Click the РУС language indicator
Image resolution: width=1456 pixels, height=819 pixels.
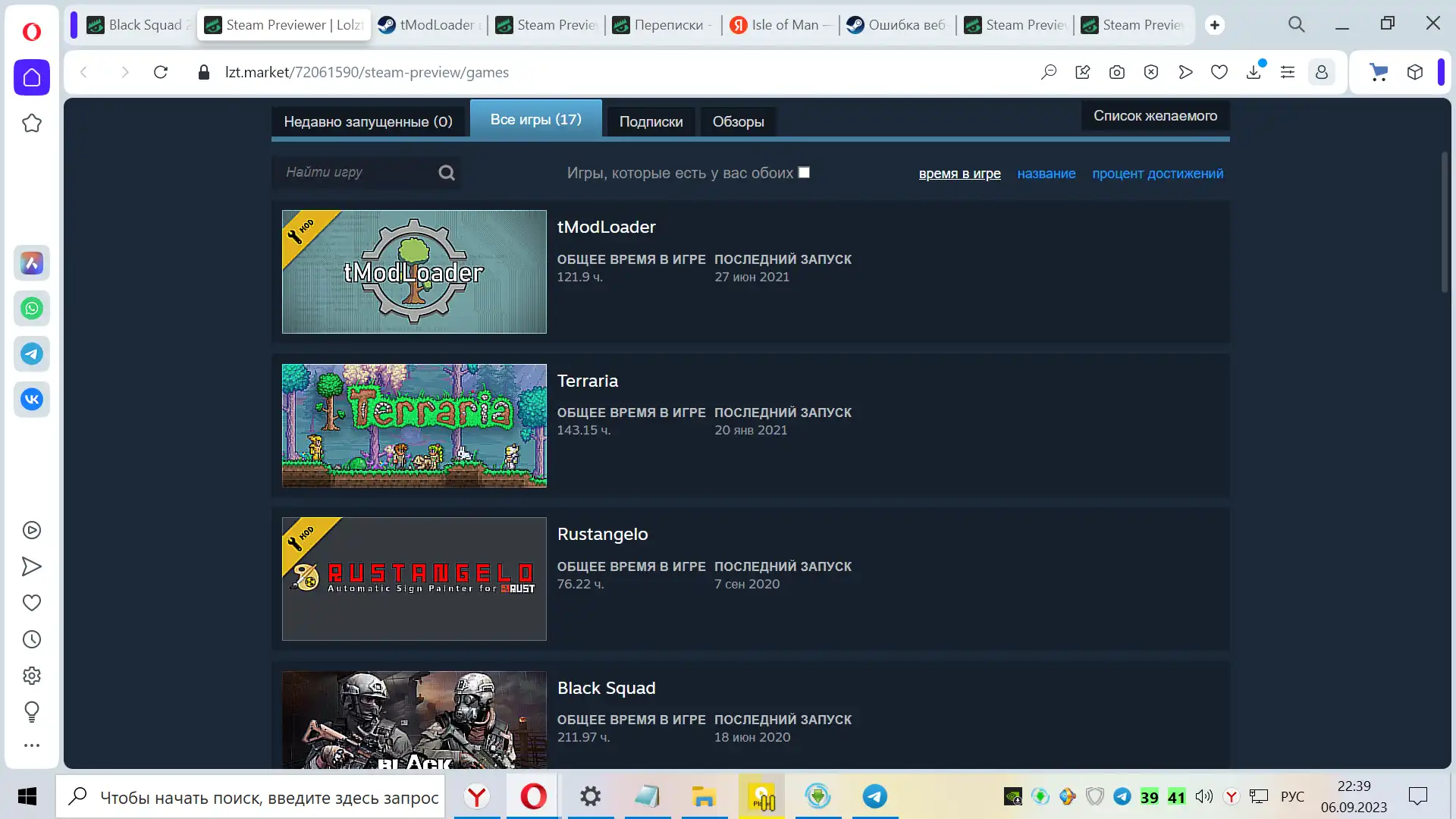click(1292, 796)
